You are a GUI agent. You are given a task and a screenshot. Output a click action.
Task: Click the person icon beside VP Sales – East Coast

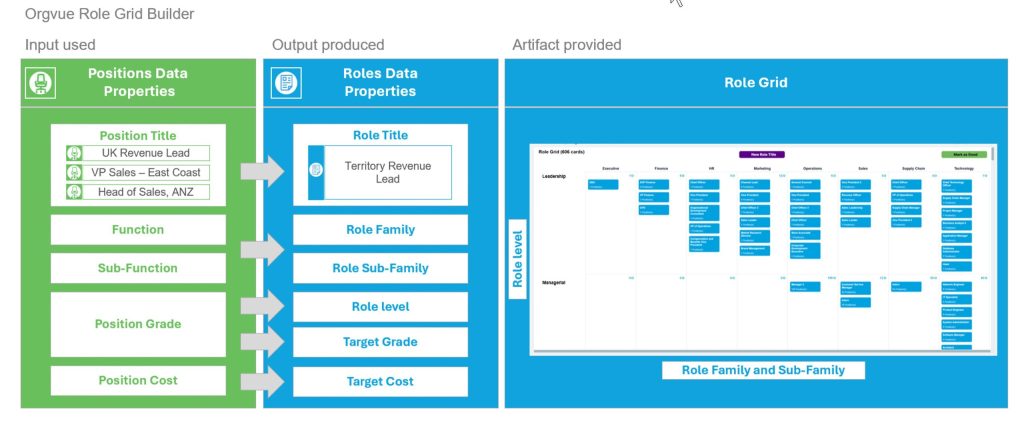(74, 173)
